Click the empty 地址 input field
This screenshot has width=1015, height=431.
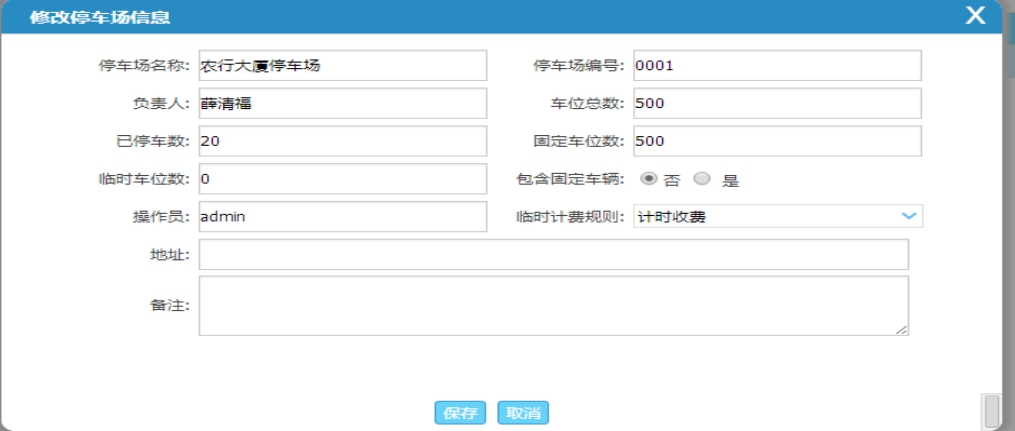pyautogui.click(x=553, y=254)
